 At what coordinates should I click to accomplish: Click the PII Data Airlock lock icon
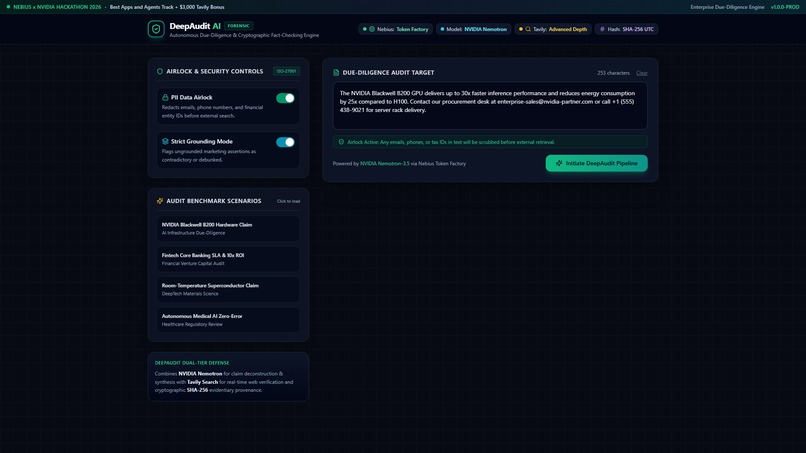[x=165, y=97]
